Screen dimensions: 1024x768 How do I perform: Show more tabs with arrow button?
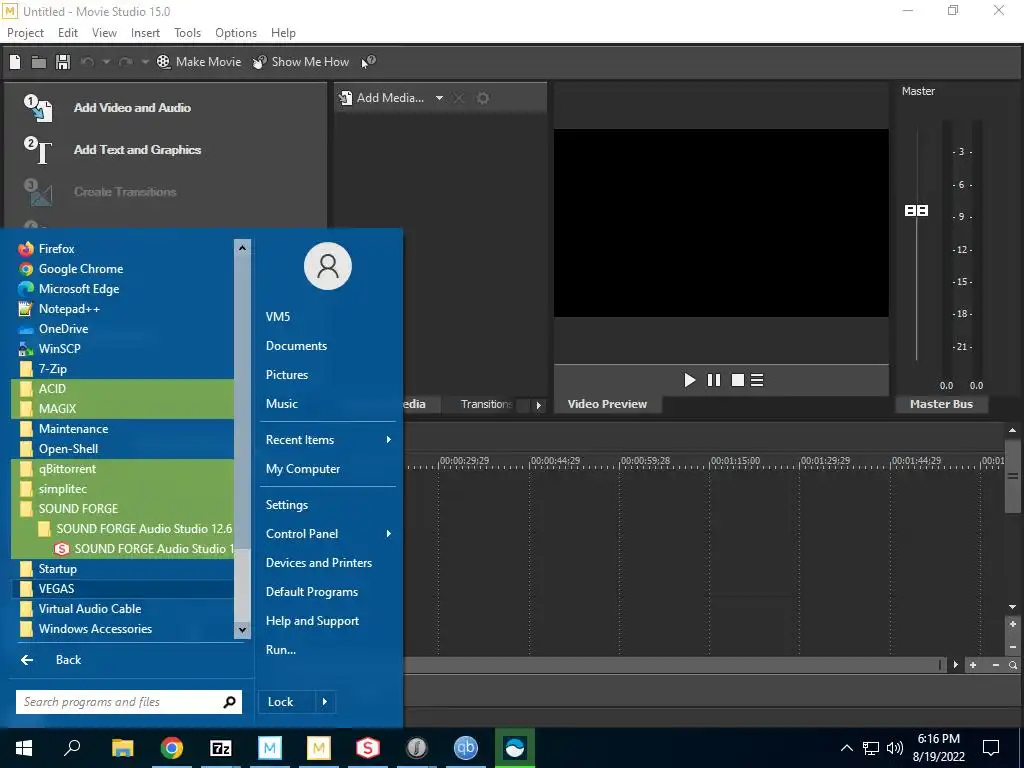click(538, 405)
